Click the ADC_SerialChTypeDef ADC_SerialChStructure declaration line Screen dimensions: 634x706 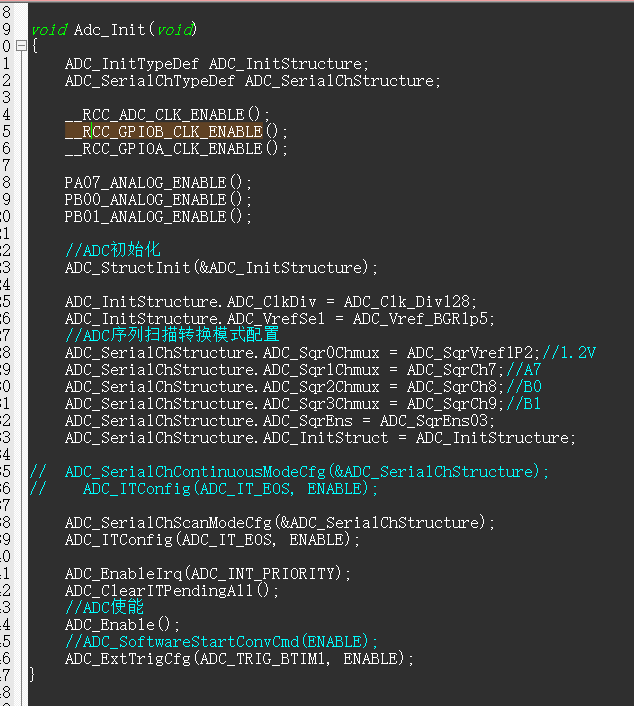pyautogui.click(x=253, y=81)
